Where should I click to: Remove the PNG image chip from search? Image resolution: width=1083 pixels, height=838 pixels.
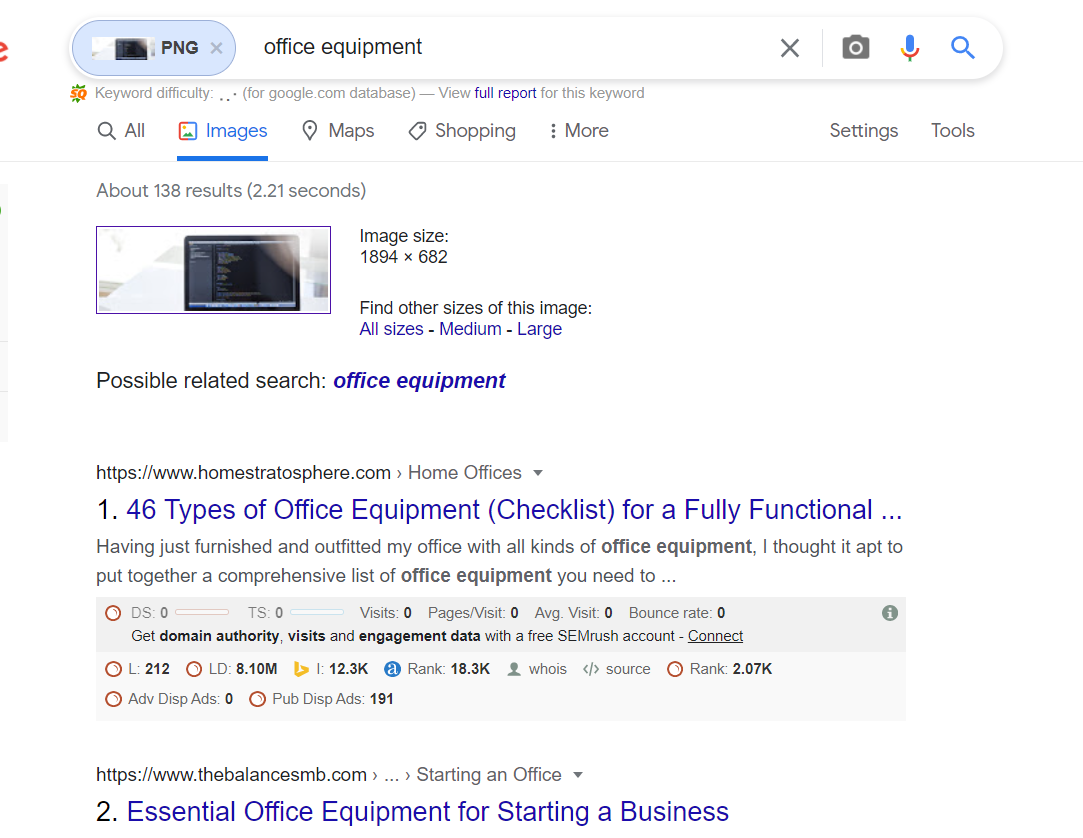coord(216,47)
